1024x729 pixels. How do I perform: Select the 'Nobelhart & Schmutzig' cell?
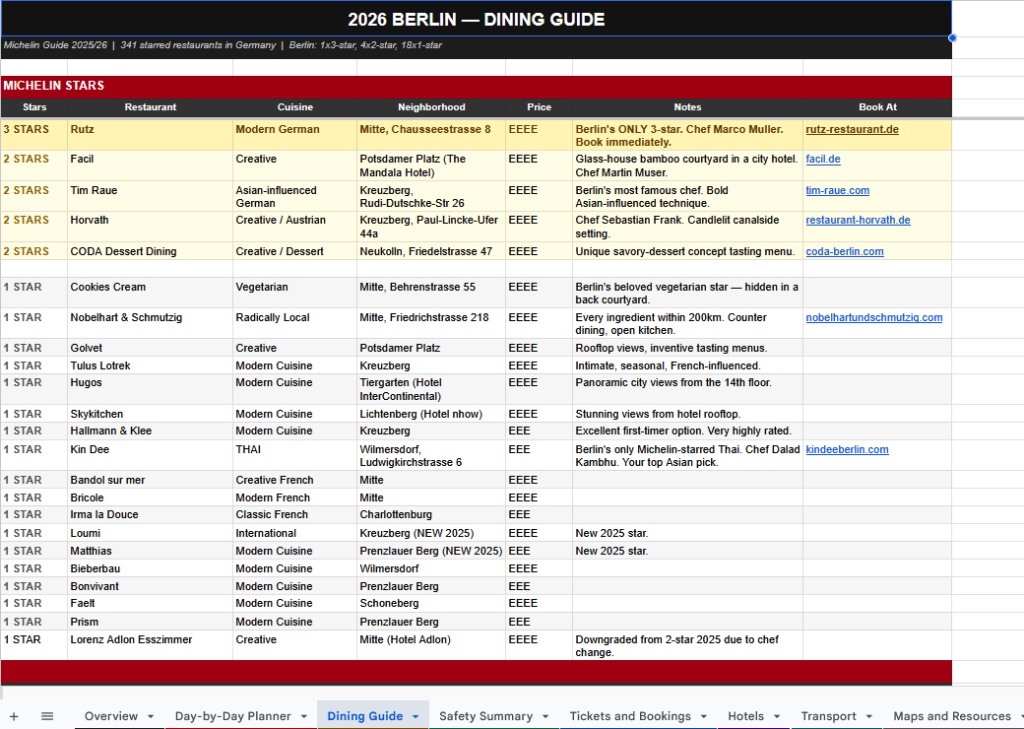click(150, 323)
